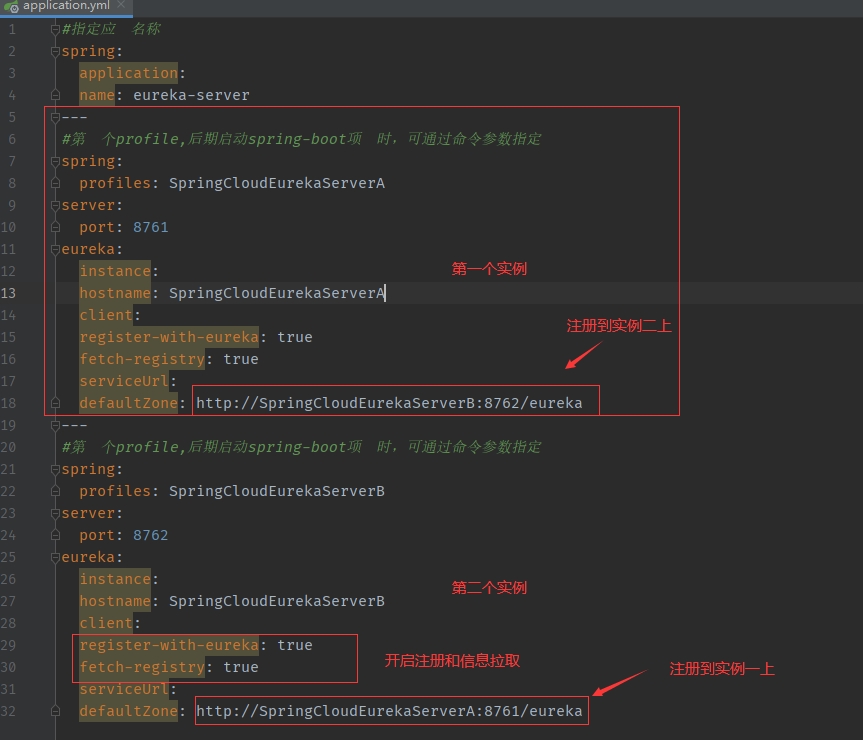Click the 'hostname' key on line 27
Viewport: 863px width, 740px height.
(115, 601)
